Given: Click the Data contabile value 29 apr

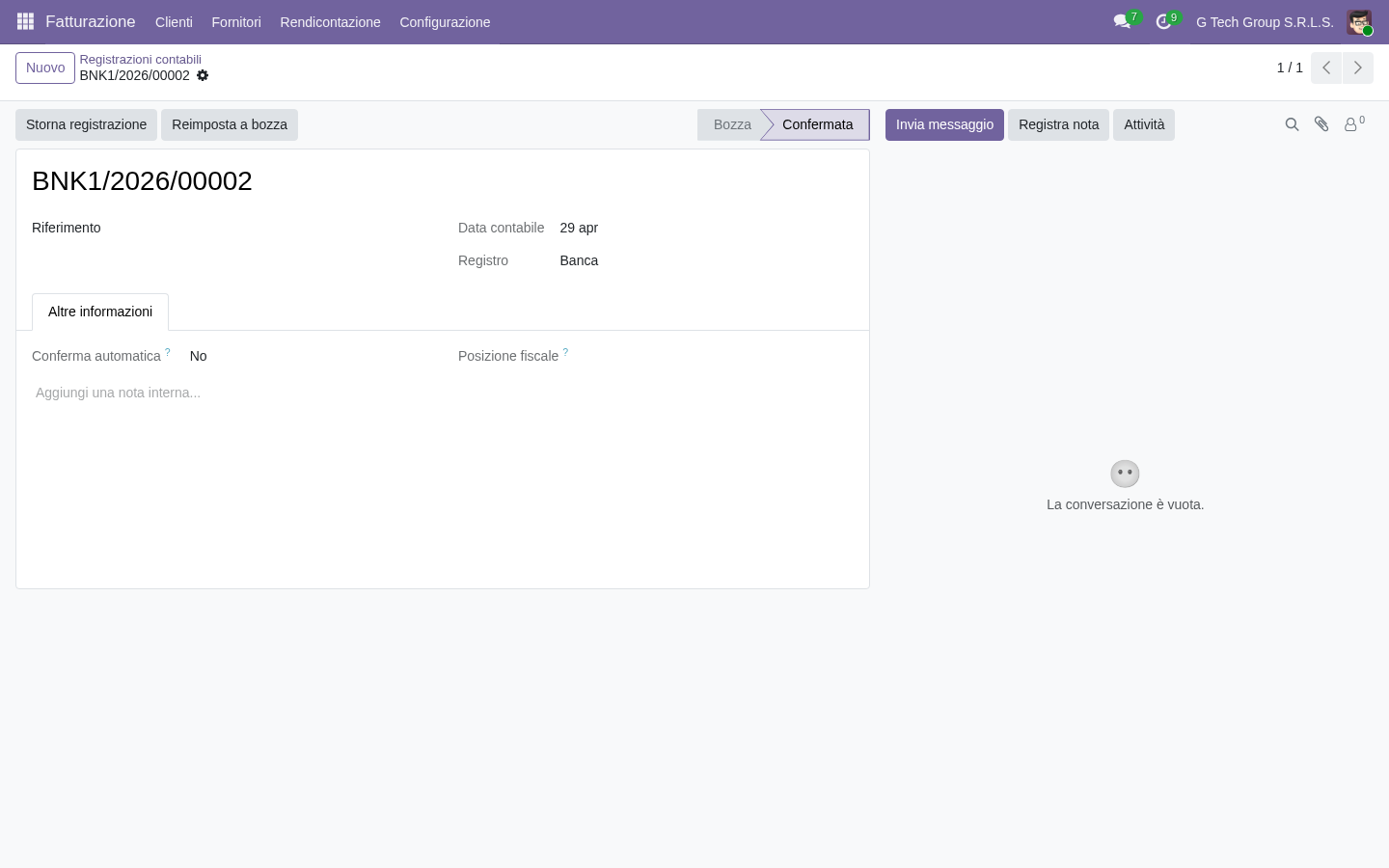Looking at the screenshot, I should [579, 228].
